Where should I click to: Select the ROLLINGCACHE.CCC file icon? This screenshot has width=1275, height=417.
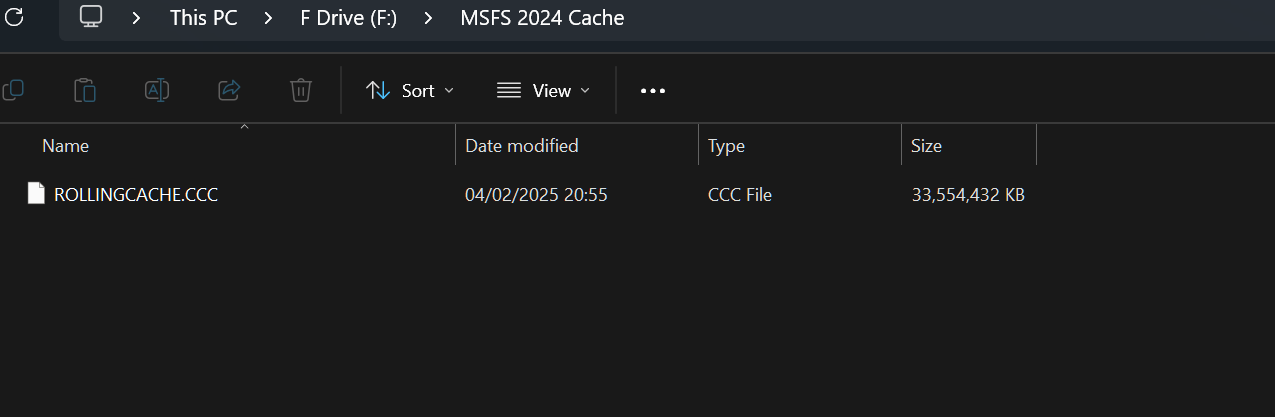click(36, 193)
